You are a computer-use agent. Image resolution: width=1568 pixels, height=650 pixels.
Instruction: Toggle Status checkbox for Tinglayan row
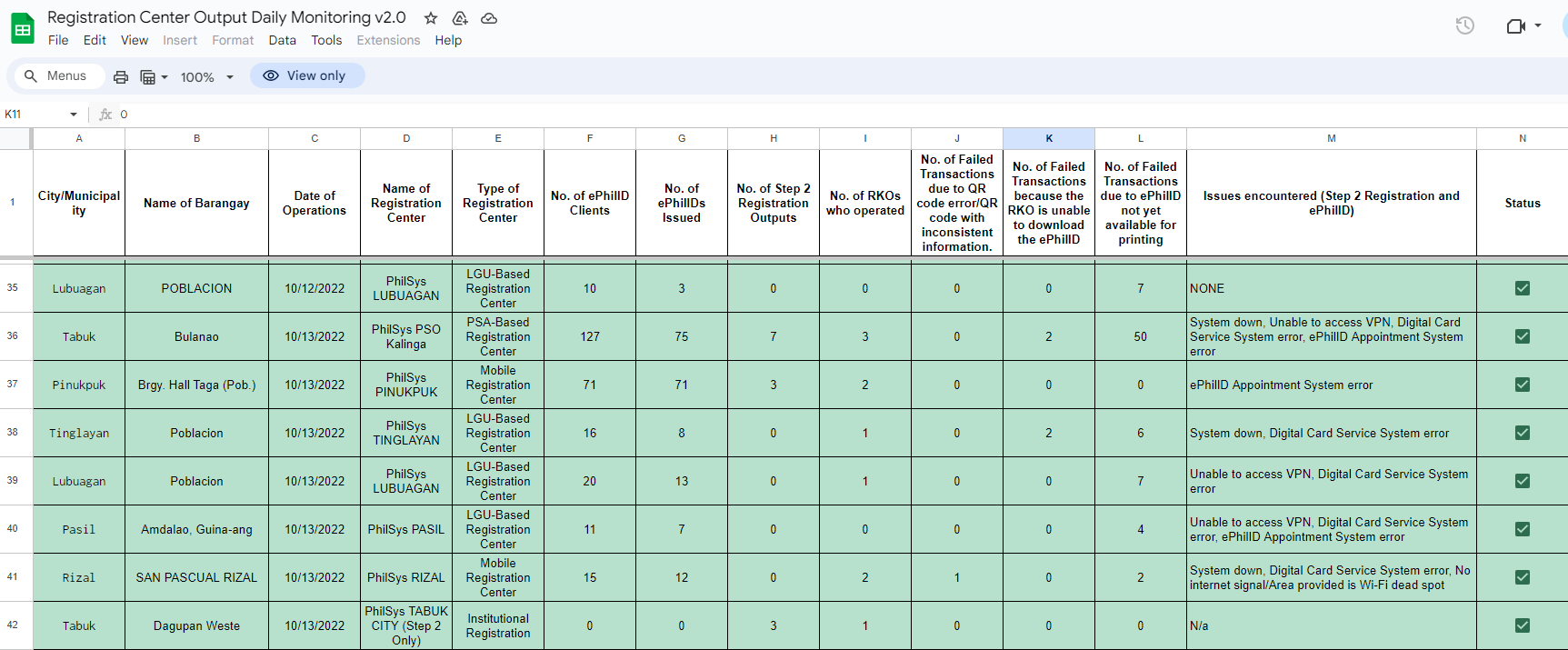point(1523,433)
